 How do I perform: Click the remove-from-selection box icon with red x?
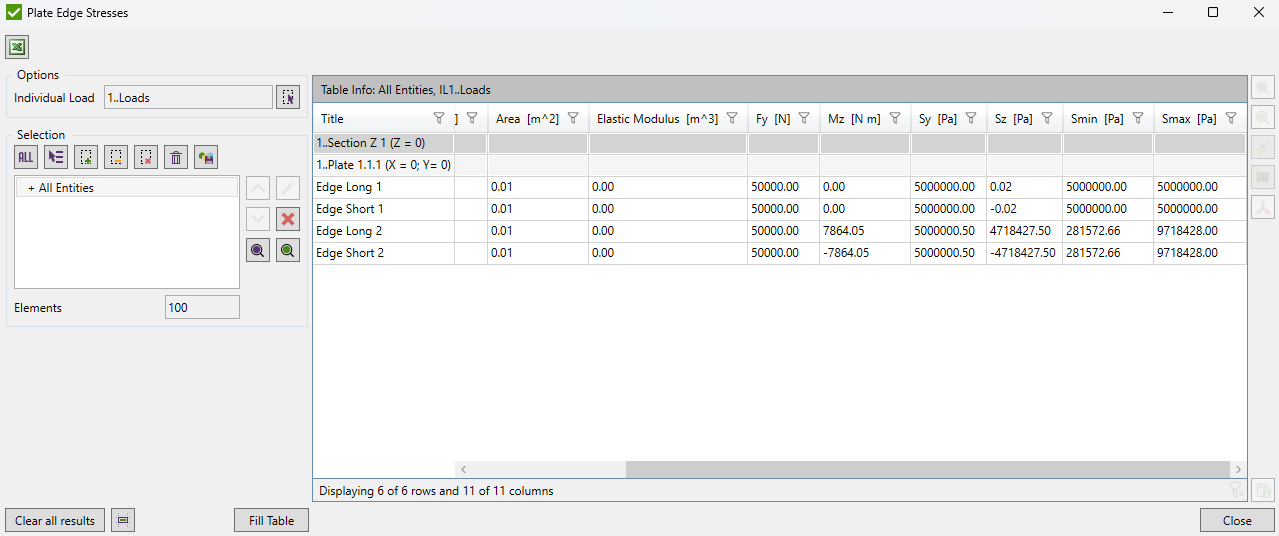[x=146, y=157]
